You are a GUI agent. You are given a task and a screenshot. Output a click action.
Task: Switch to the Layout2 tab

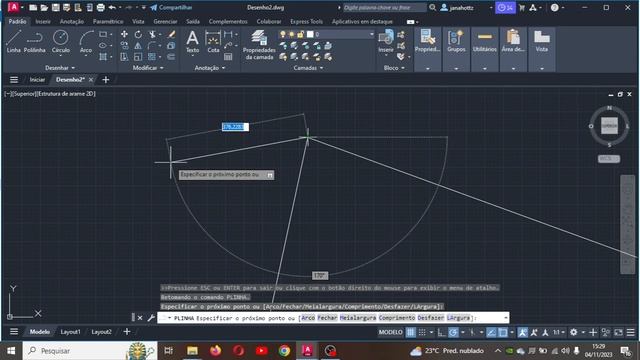coord(102,332)
